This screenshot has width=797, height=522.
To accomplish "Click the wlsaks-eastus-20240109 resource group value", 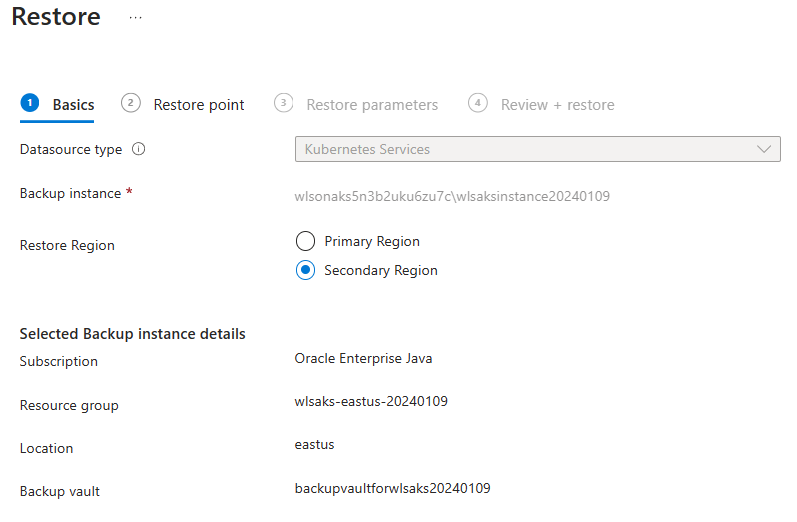I will point(371,401).
